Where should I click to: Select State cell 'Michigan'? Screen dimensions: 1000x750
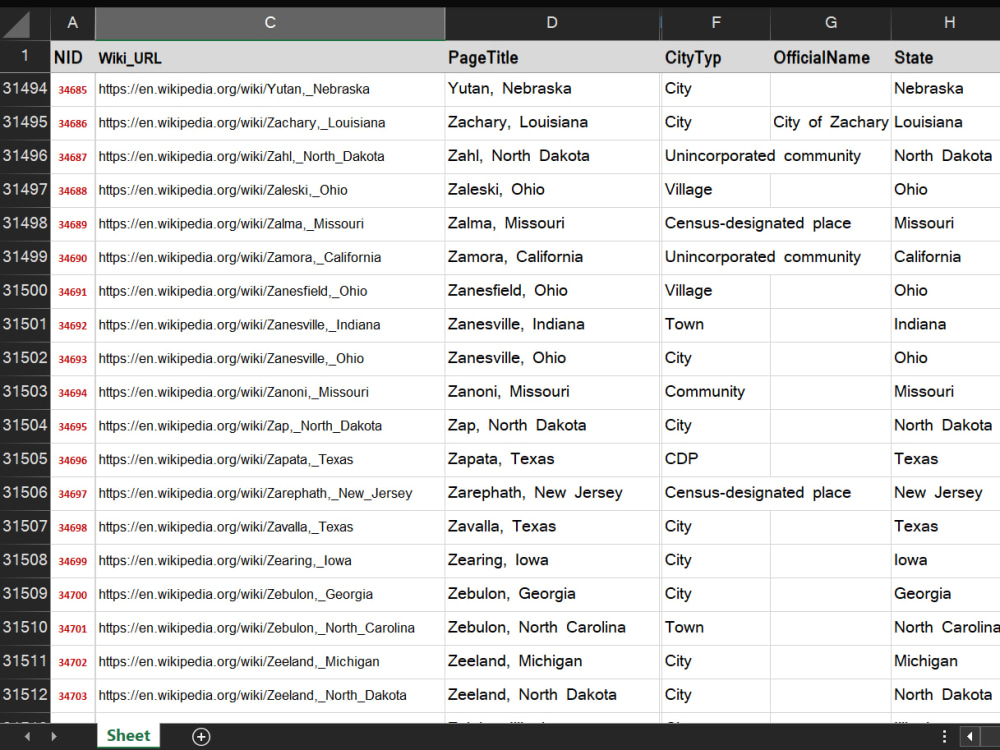click(946, 661)
